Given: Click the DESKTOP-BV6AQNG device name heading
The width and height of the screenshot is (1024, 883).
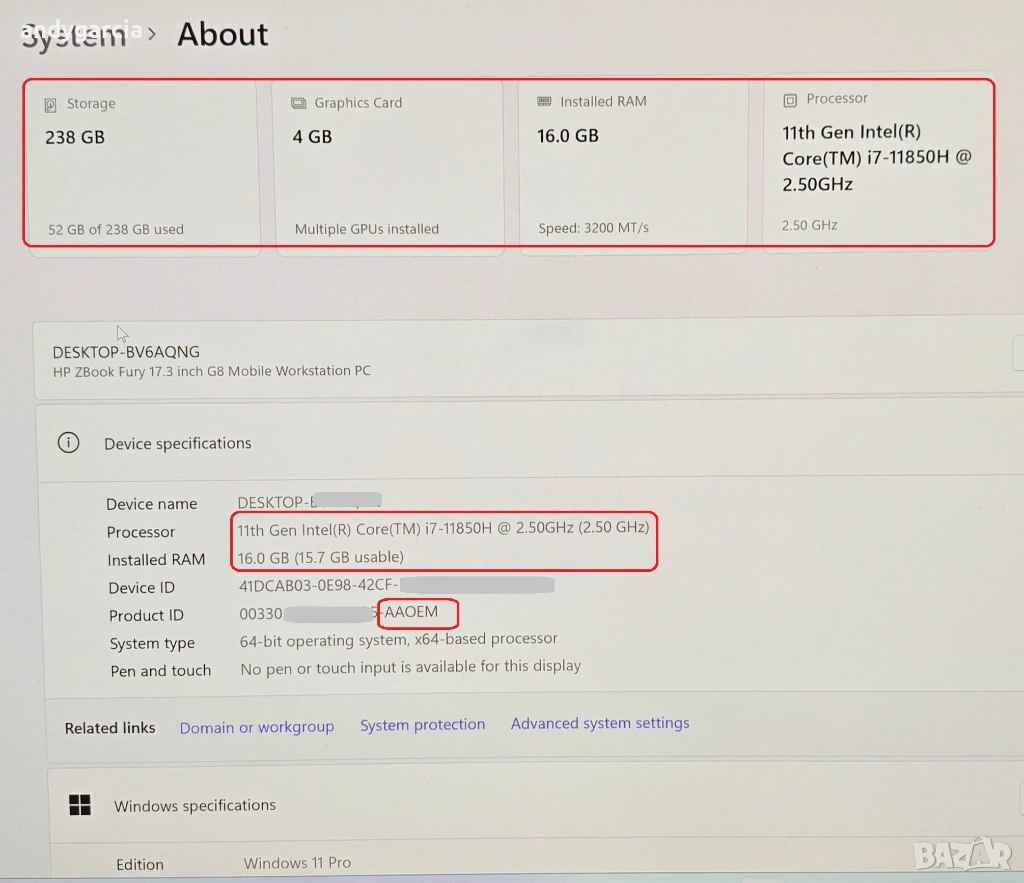Looking at the screenshot, I should [x=126, y=352].
